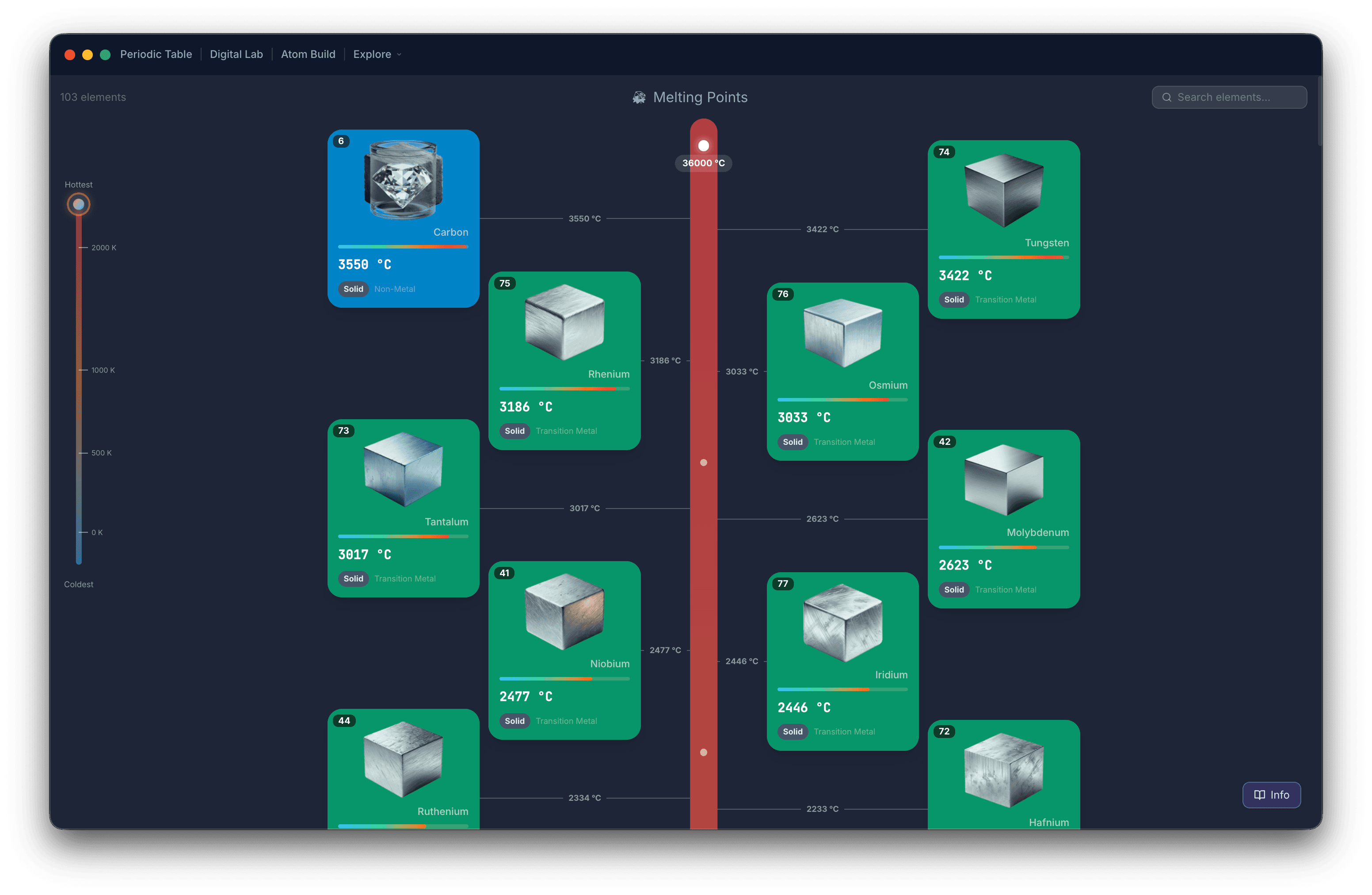
Task: Click the Solid badge on Carbon card
Action: (353, 289)
